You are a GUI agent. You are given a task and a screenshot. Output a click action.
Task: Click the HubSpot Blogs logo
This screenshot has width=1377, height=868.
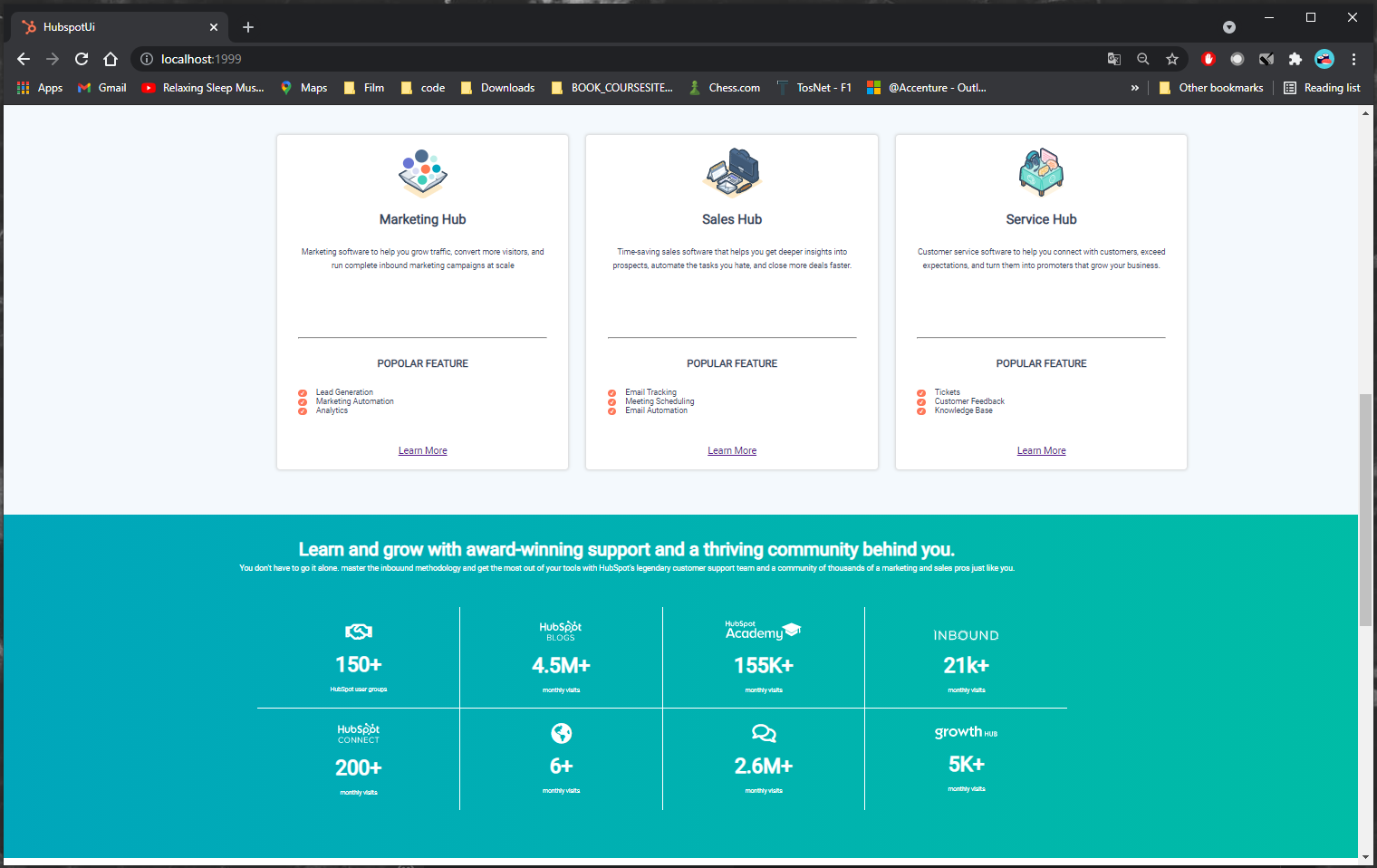[x=561, y=632]
